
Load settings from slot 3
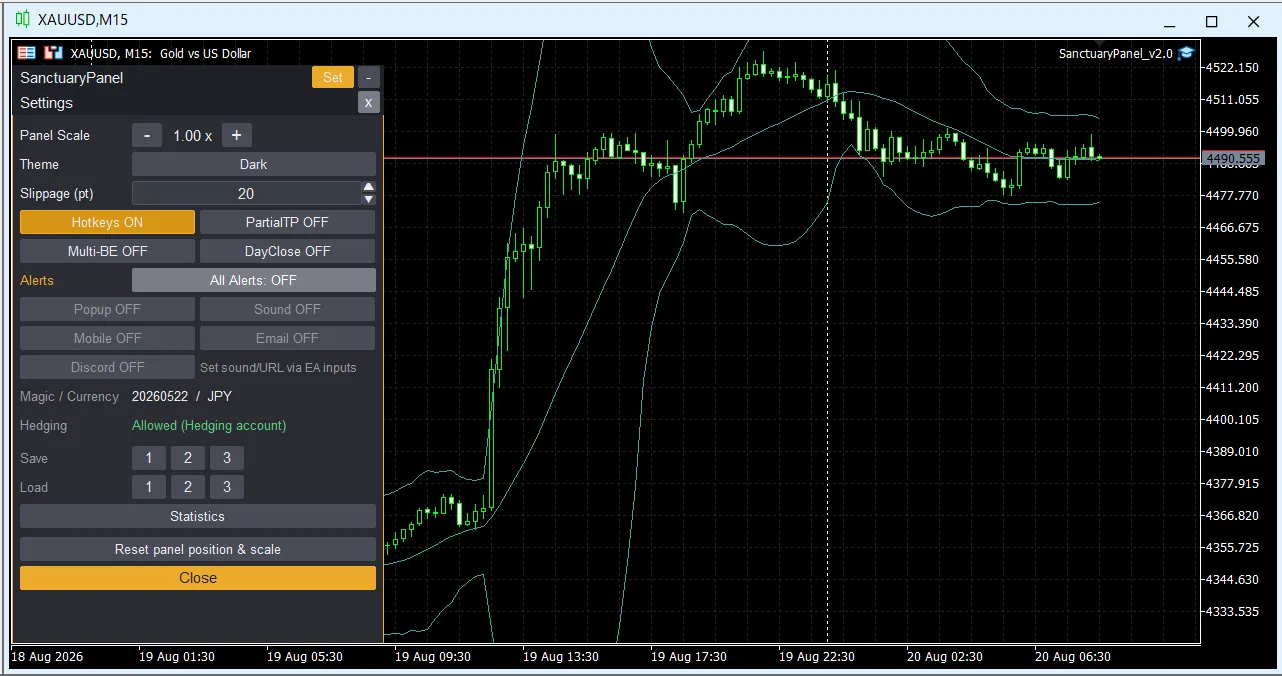(227, 487)
